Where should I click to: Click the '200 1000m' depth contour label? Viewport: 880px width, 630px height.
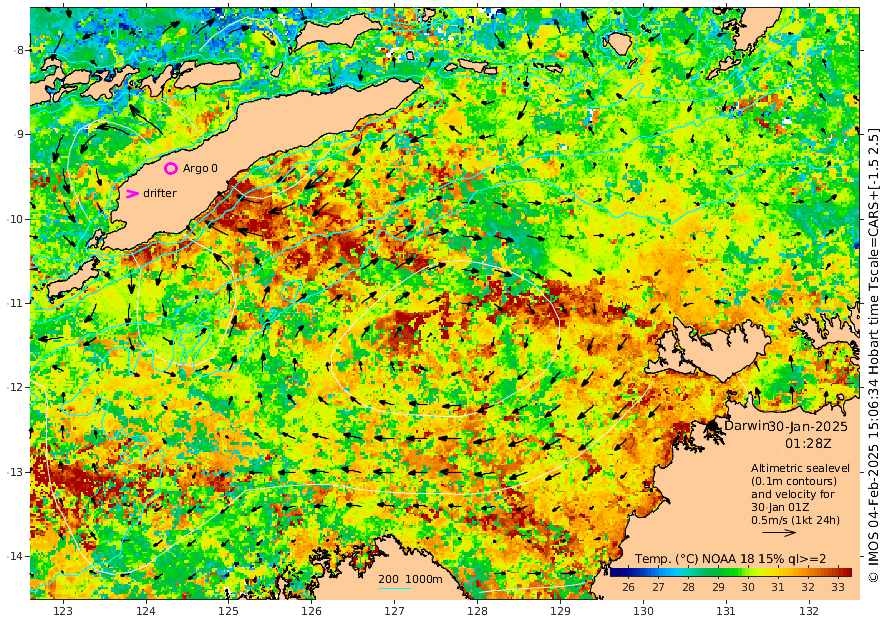(x=410, y=579)
